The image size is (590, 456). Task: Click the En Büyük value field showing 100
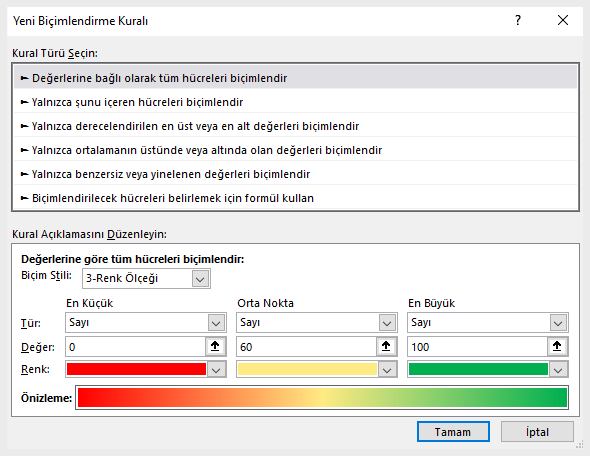pos(477,347)
